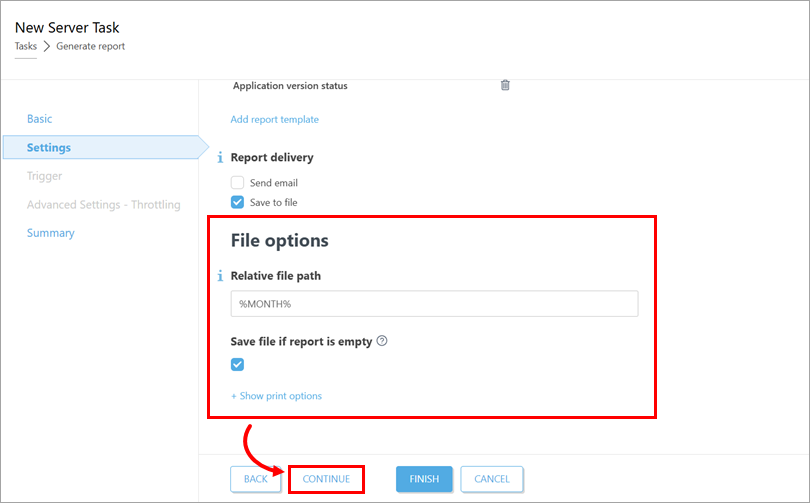
Task: Focus the Relative file path field
Action: click(x=434, y=304)
